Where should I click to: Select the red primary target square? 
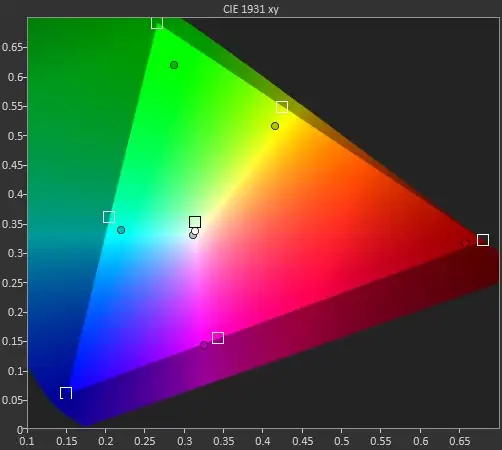coord(483,240)
